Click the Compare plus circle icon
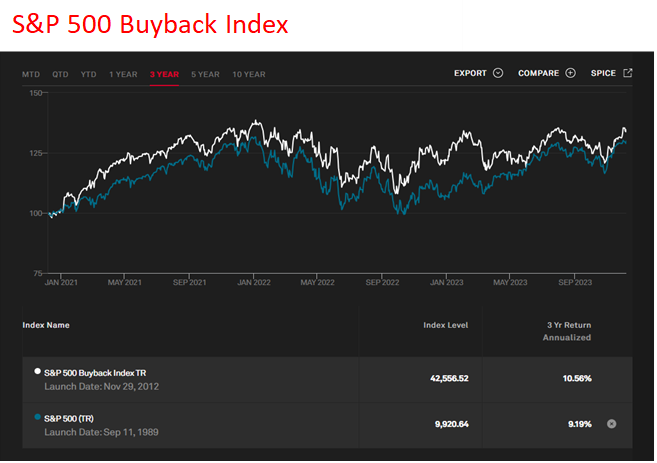The height and width of the screenshot is (463, 657). (571, 73)
